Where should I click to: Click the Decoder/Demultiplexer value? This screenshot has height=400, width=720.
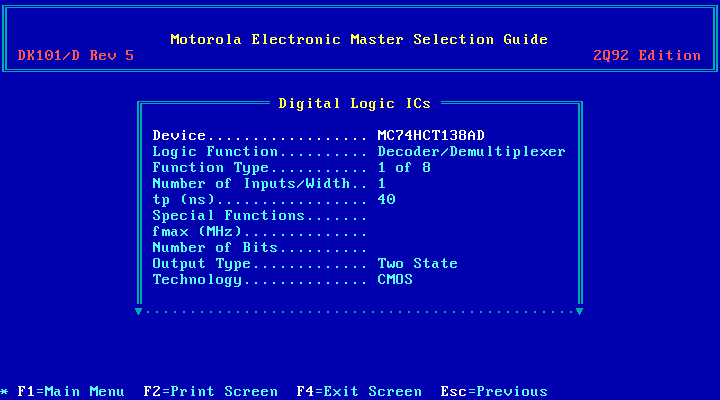click(471, 152)
